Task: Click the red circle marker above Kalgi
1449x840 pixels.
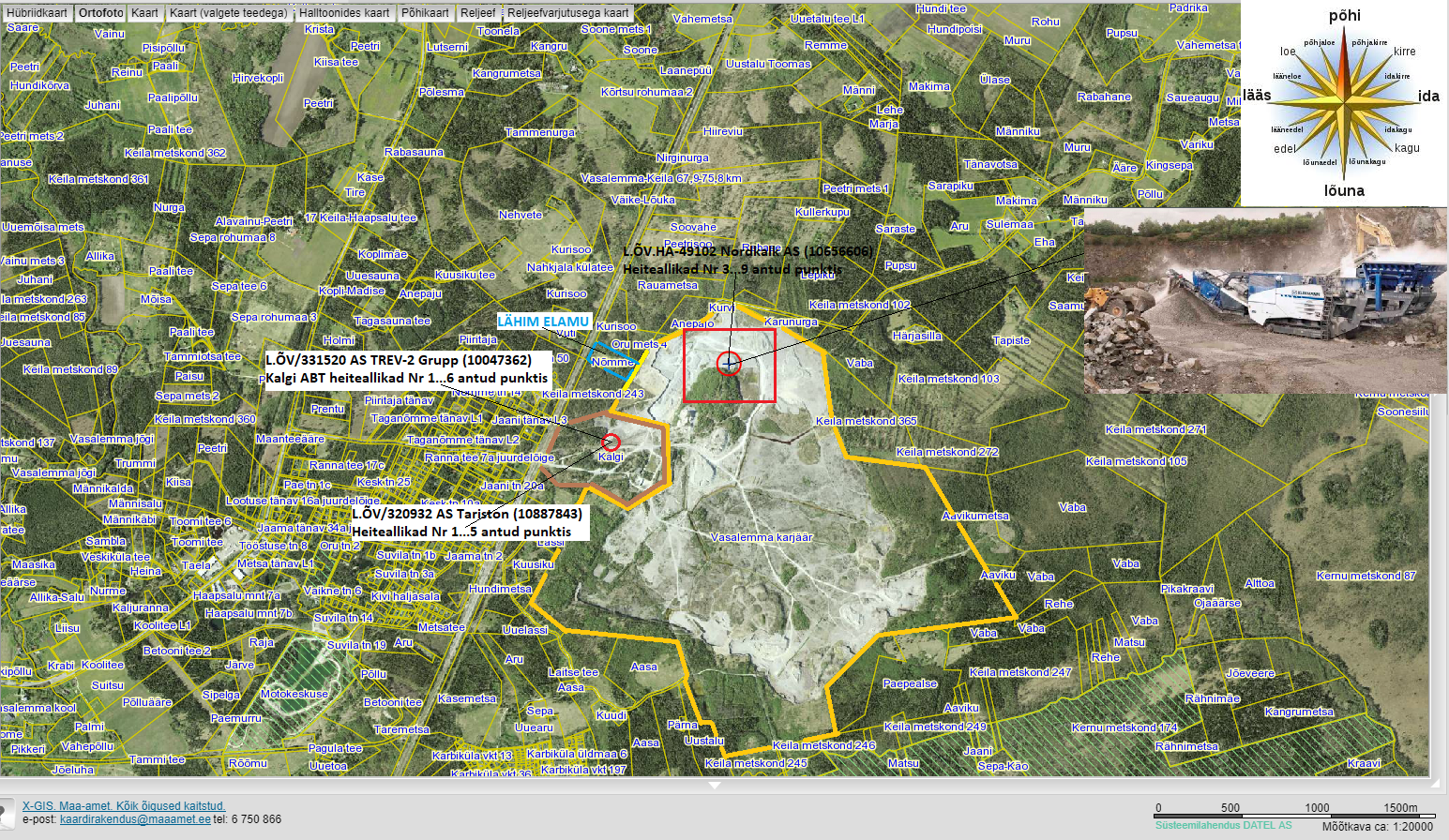Action: [611, 442]
